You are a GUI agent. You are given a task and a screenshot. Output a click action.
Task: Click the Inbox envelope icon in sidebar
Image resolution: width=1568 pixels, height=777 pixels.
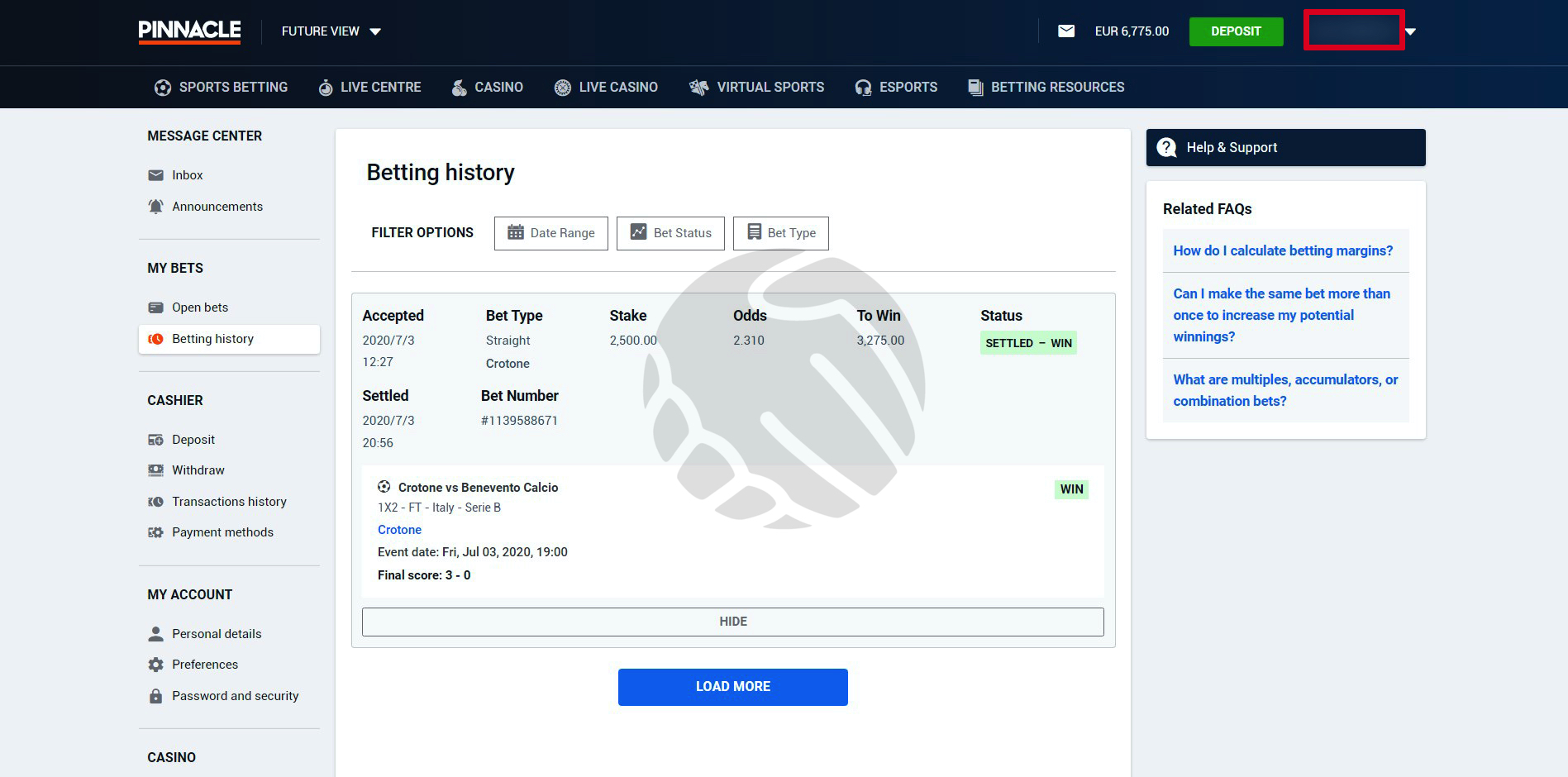pyautogui.click(x=155, y=175)
